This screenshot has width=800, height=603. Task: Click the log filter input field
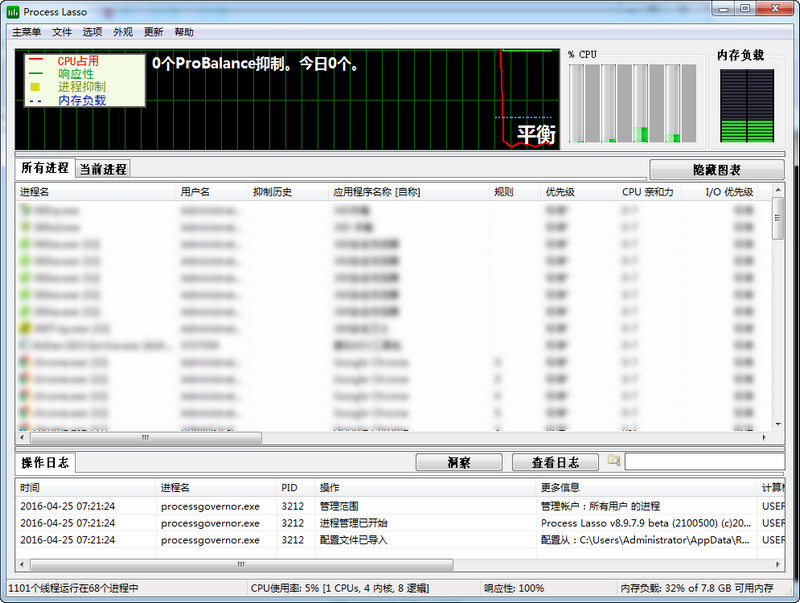click(x=705, y=462)
